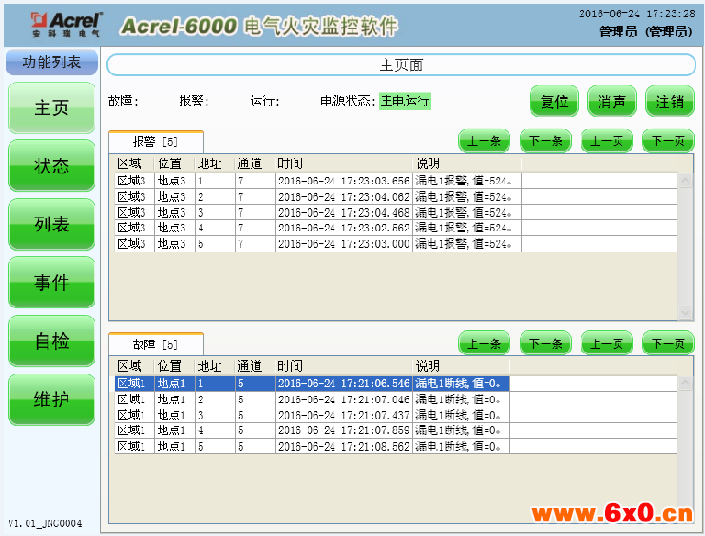Click 上一条 in the alarm panel
The height and width of the screenshot is (536, 705).
pyautogui.click(x=485, y=141)
